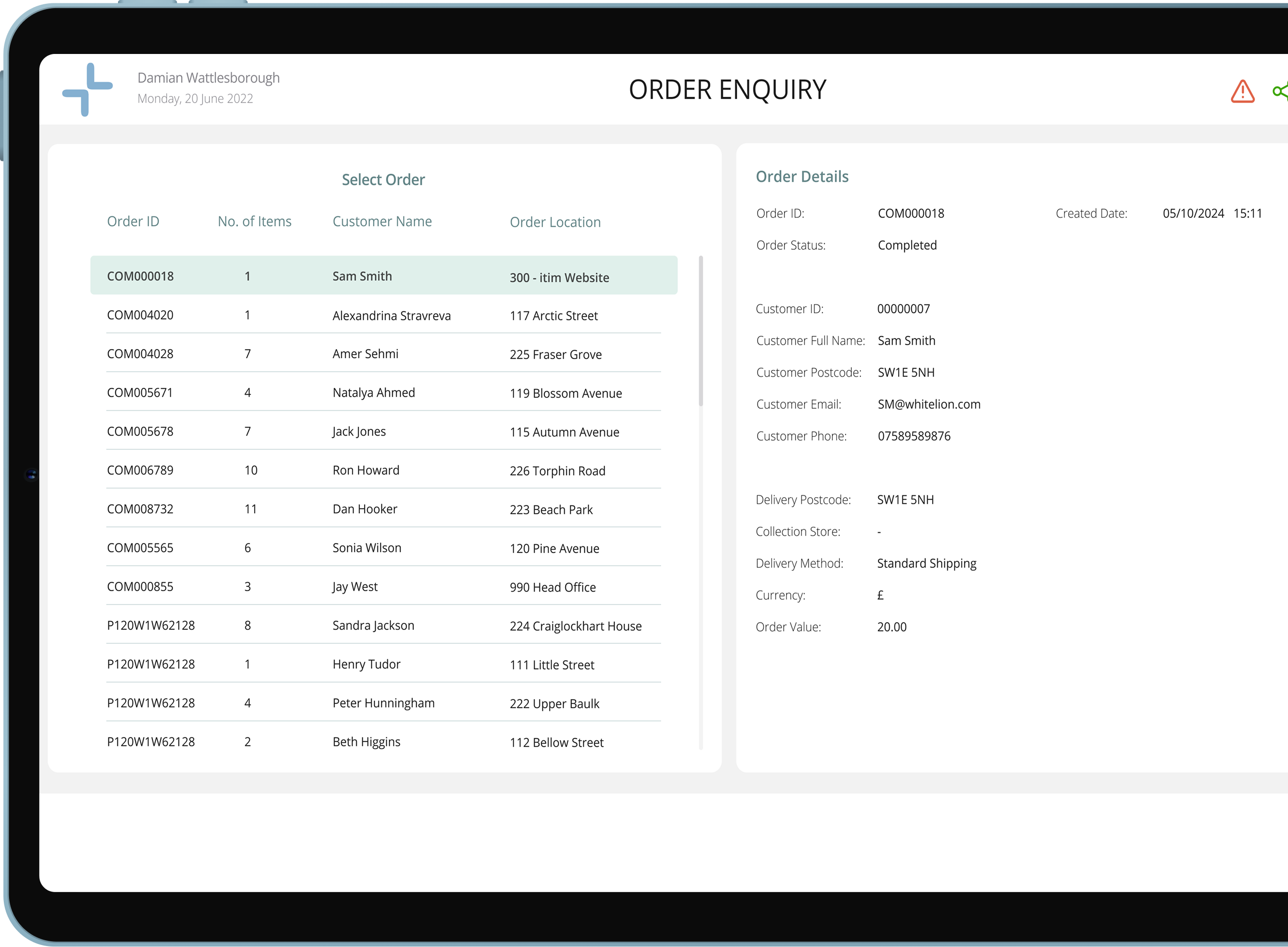The image size is (1288, 947).
Task: Click customer phone 07589589876
Action: pos(913,436)
